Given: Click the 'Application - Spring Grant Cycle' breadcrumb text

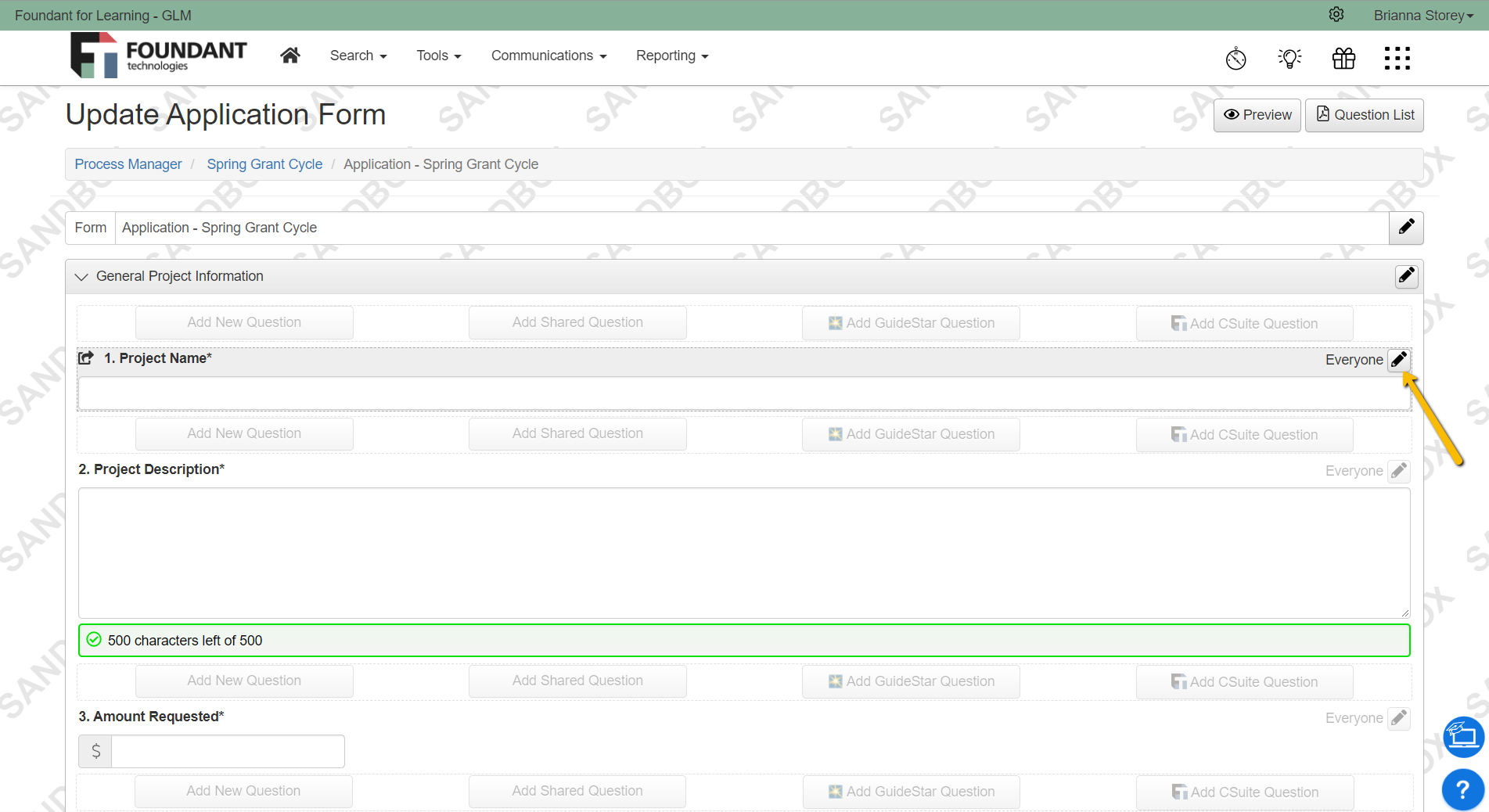Looking at the screenshot, I should pyautogui.click(x=441, y=164).
